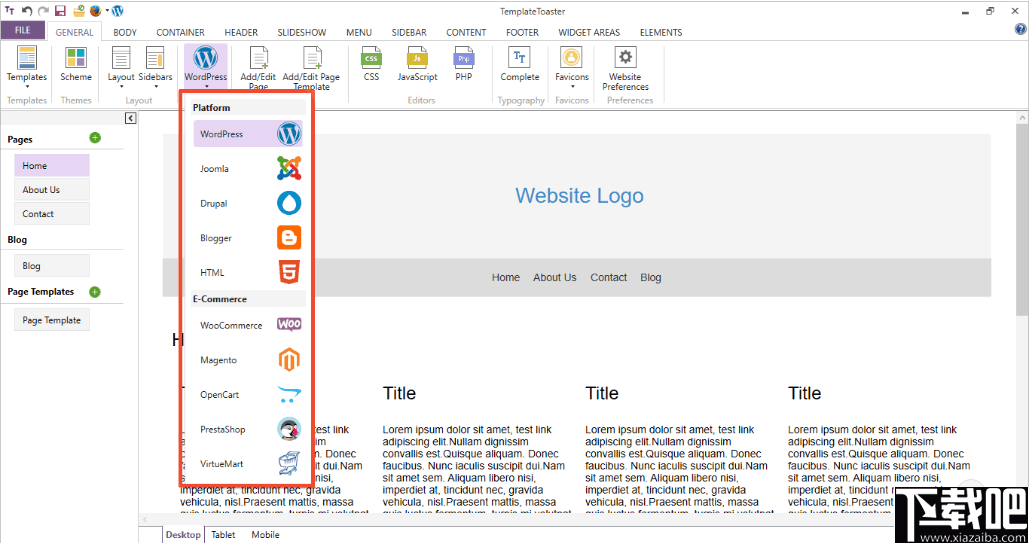Click the WordPress icon in title bar

pyautogui.click(x=118, y=11)
